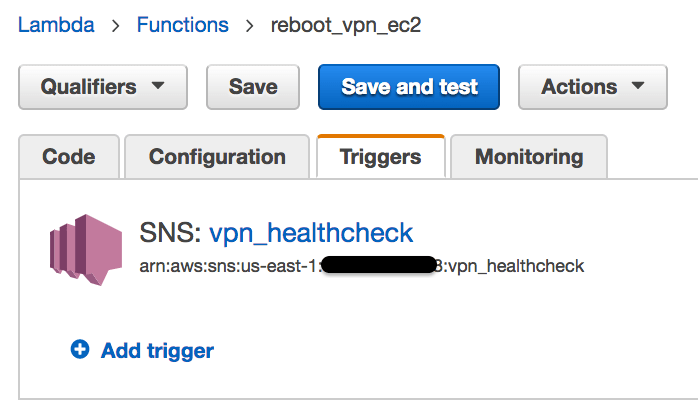
Task: Click the reboot_vpn_ec2 breadcrumb name
Action: point(346,26)
